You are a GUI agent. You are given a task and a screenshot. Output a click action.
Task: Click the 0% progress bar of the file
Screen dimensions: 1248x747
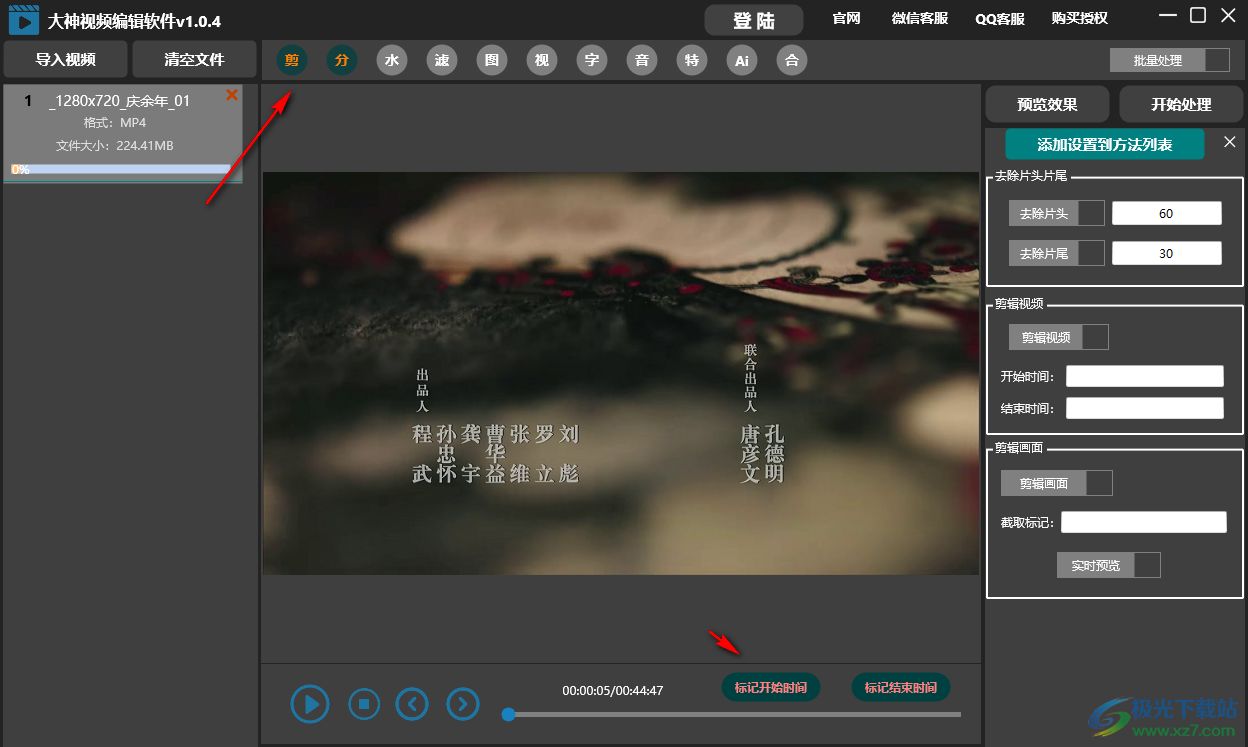click(121, 170)
